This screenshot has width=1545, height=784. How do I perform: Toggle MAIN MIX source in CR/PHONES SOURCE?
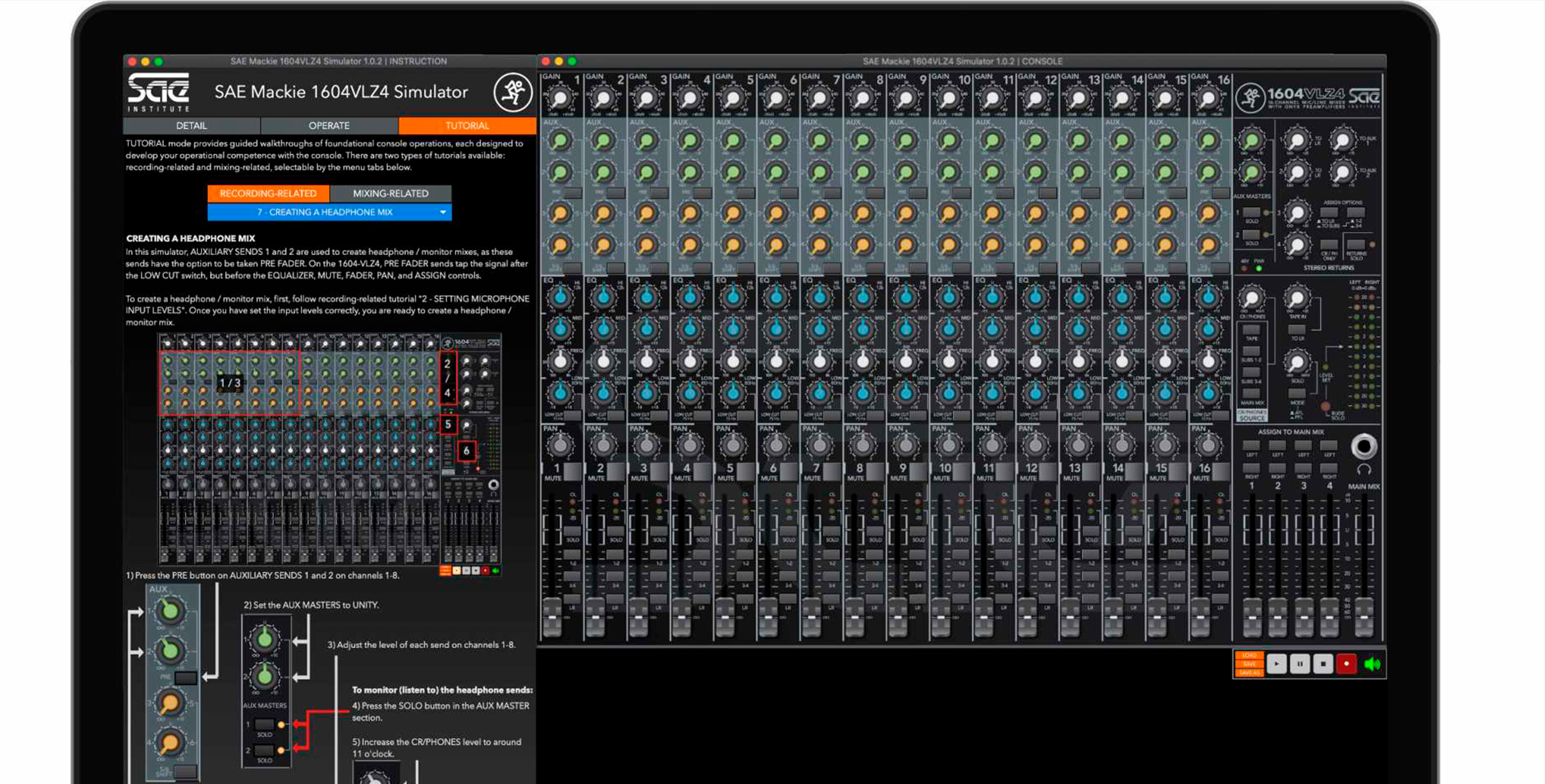click(x=1251, y=393)
